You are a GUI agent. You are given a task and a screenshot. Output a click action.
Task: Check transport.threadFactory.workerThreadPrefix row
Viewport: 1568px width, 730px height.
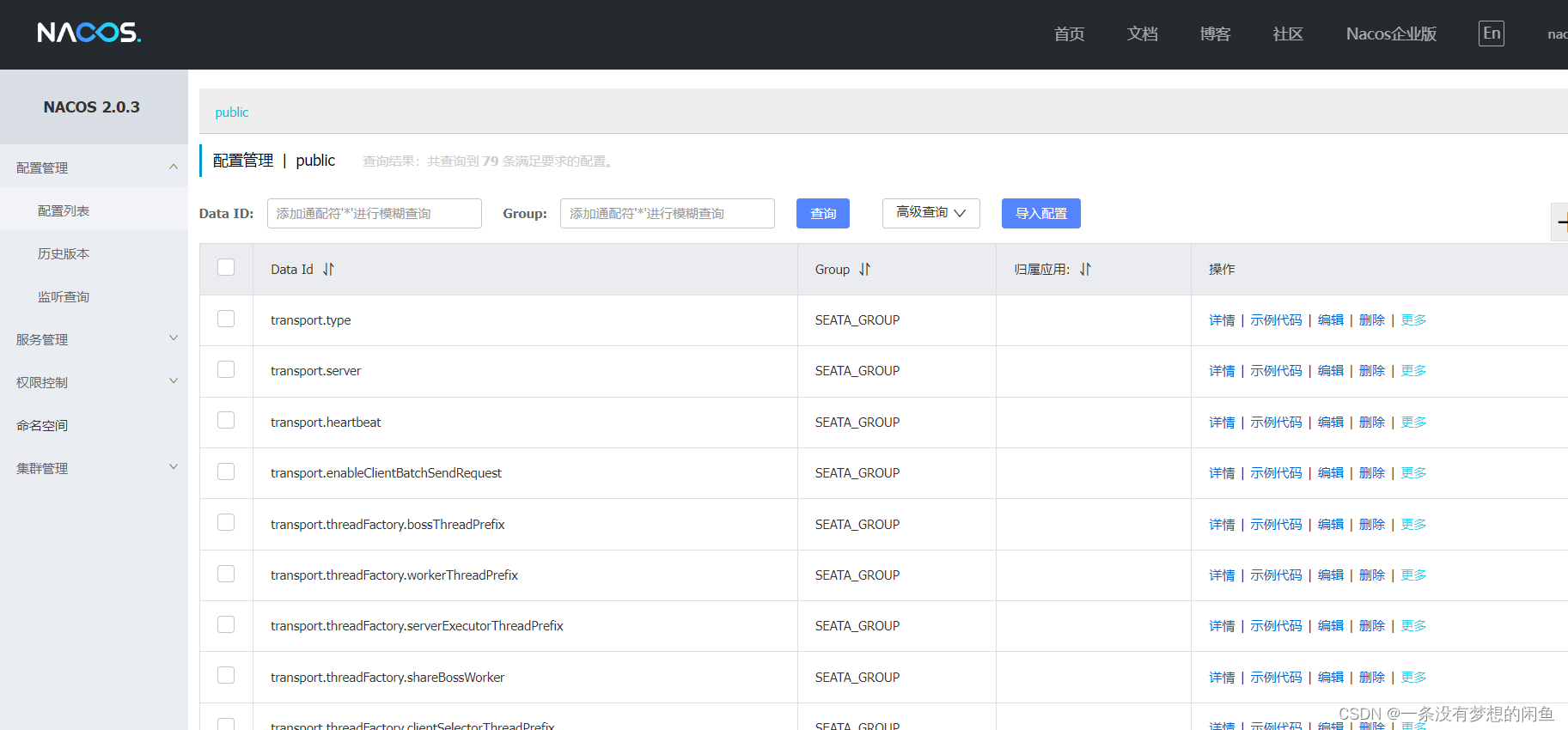coord(226,574)
